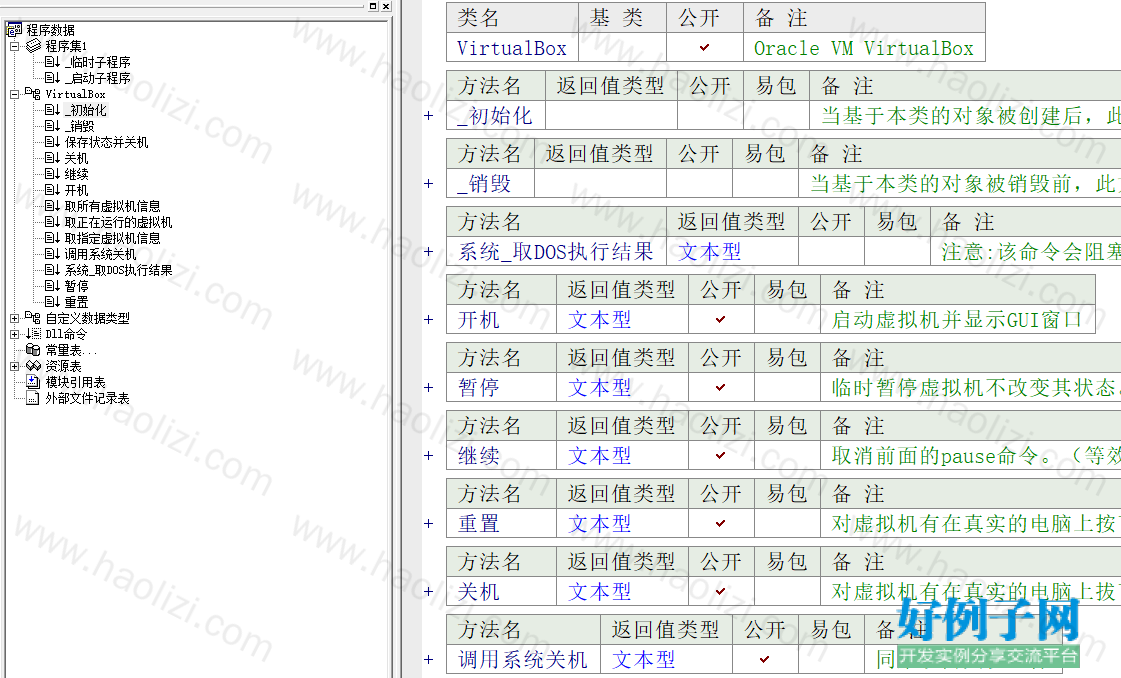Select _初始化 in the tree
The width and height of the screenshot is (1121, 678).
[x=86, y=110]
